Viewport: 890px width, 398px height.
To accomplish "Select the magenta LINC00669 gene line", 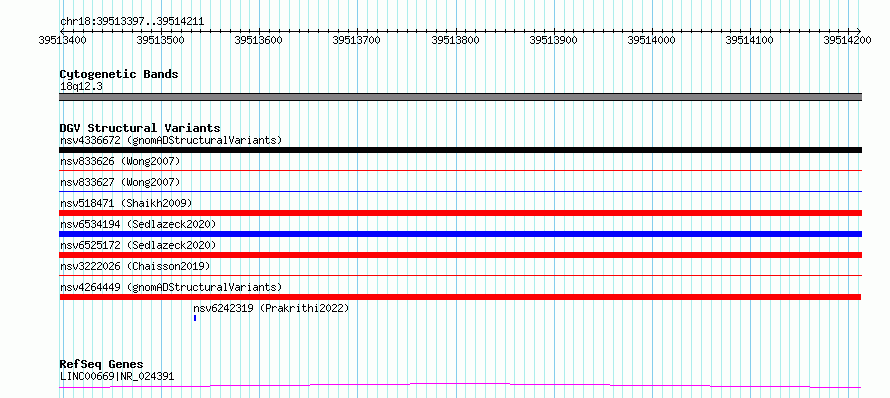I will click(460, 386).
